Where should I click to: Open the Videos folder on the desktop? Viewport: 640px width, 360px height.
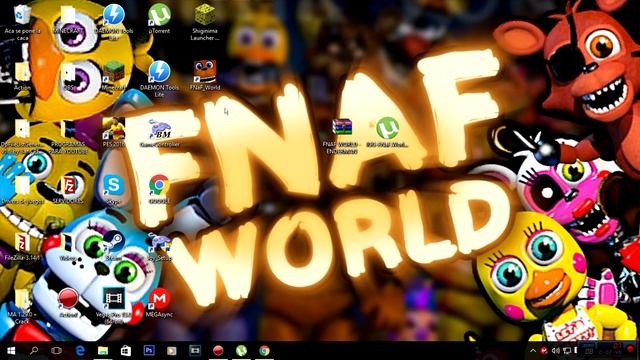coord(68,242)
